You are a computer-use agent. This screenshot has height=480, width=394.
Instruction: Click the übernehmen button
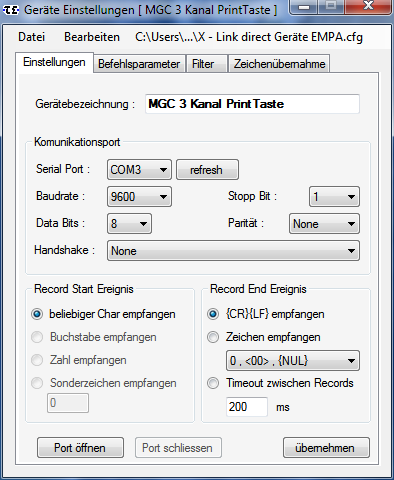326,448
